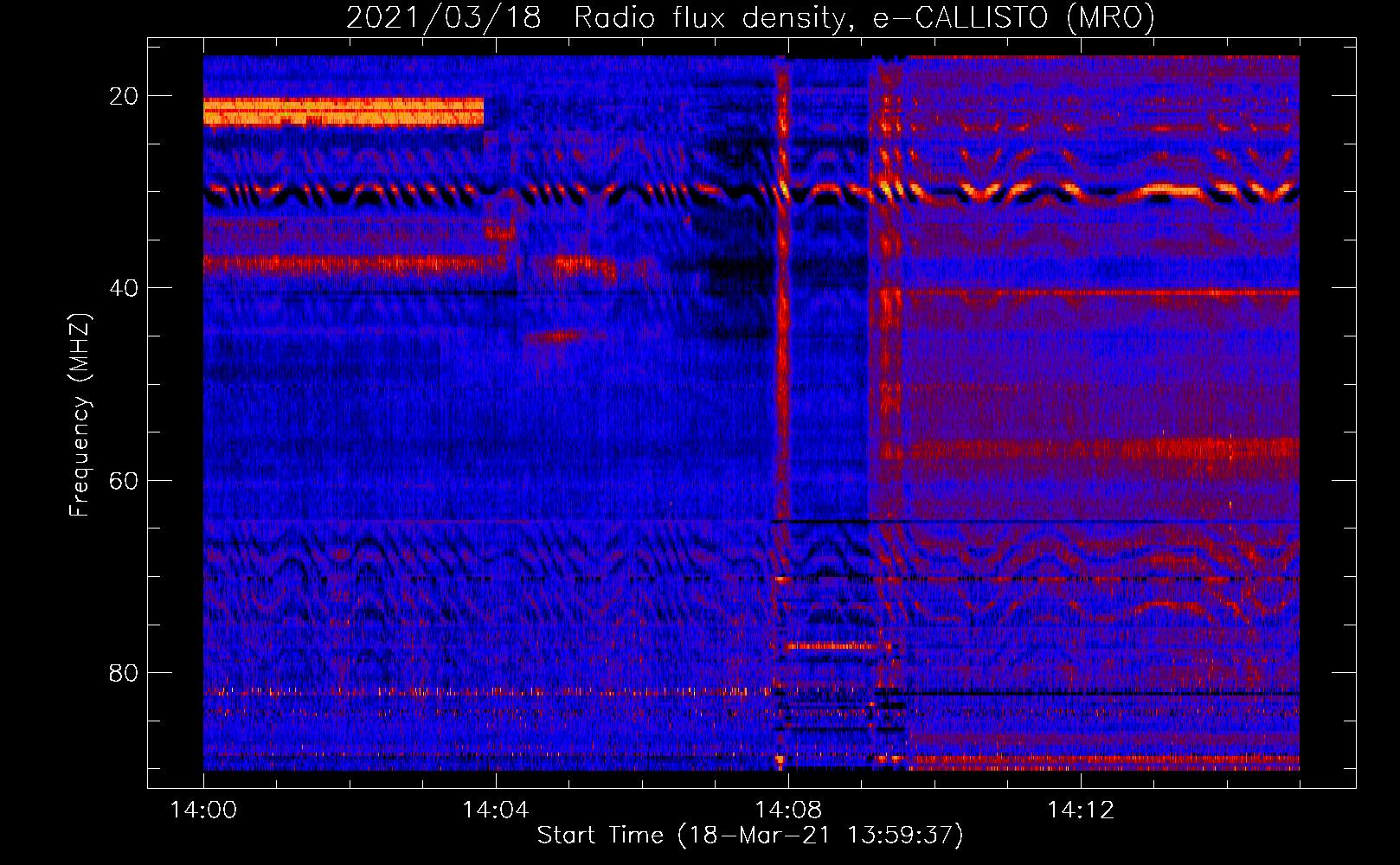Click the '80' frequency tick label

tap(124, 672)
